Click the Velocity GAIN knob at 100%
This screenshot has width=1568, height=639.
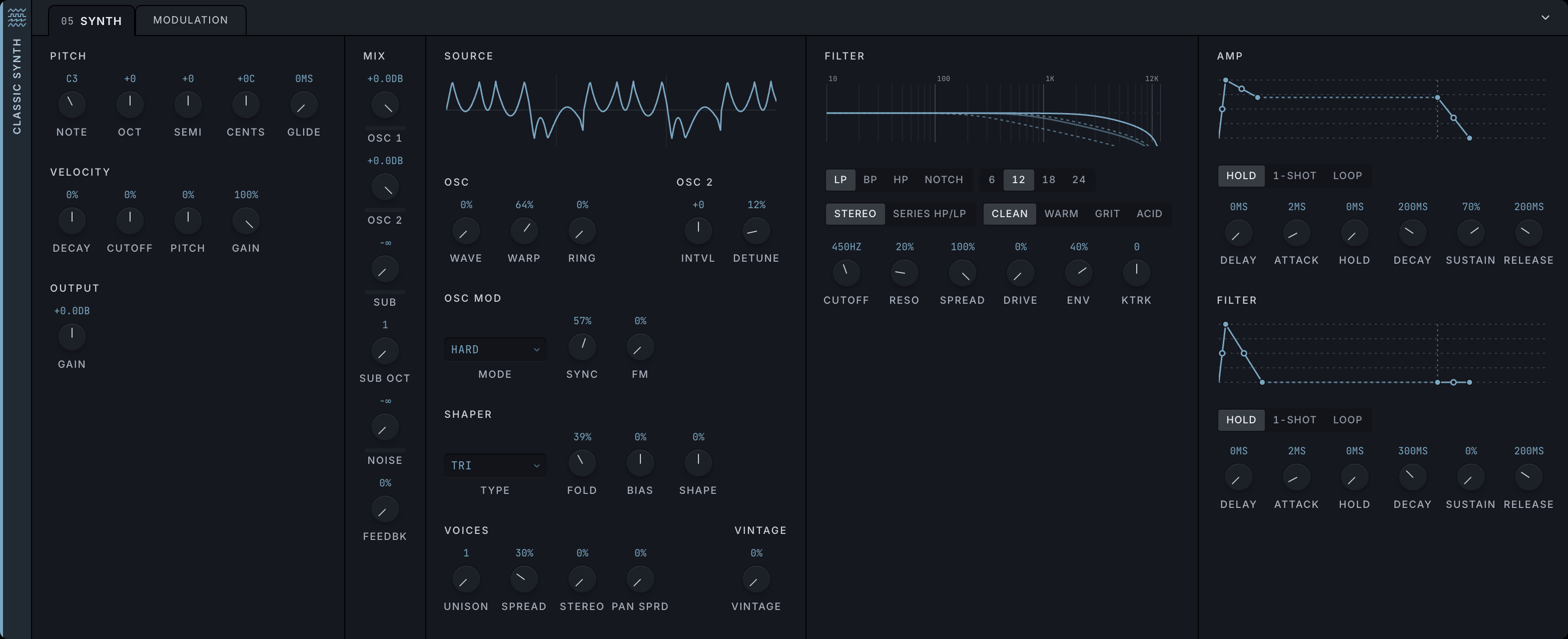click(246, 221)
